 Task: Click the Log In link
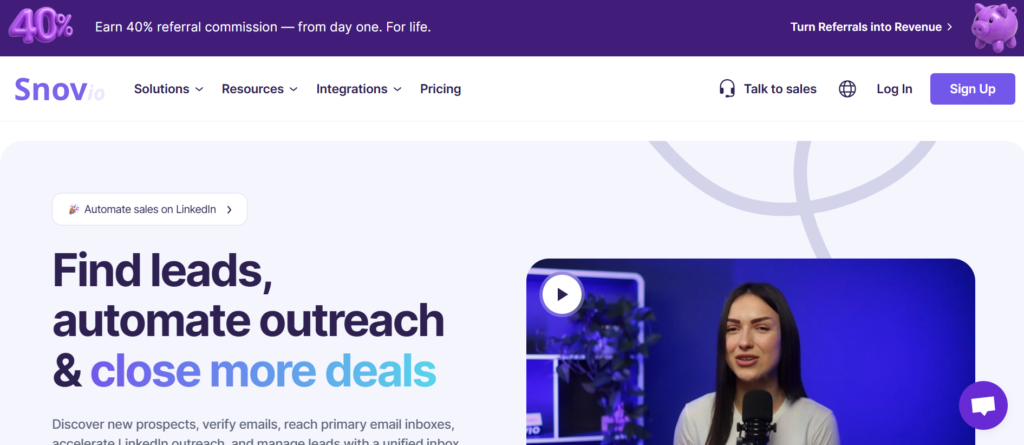click(894, 89)
